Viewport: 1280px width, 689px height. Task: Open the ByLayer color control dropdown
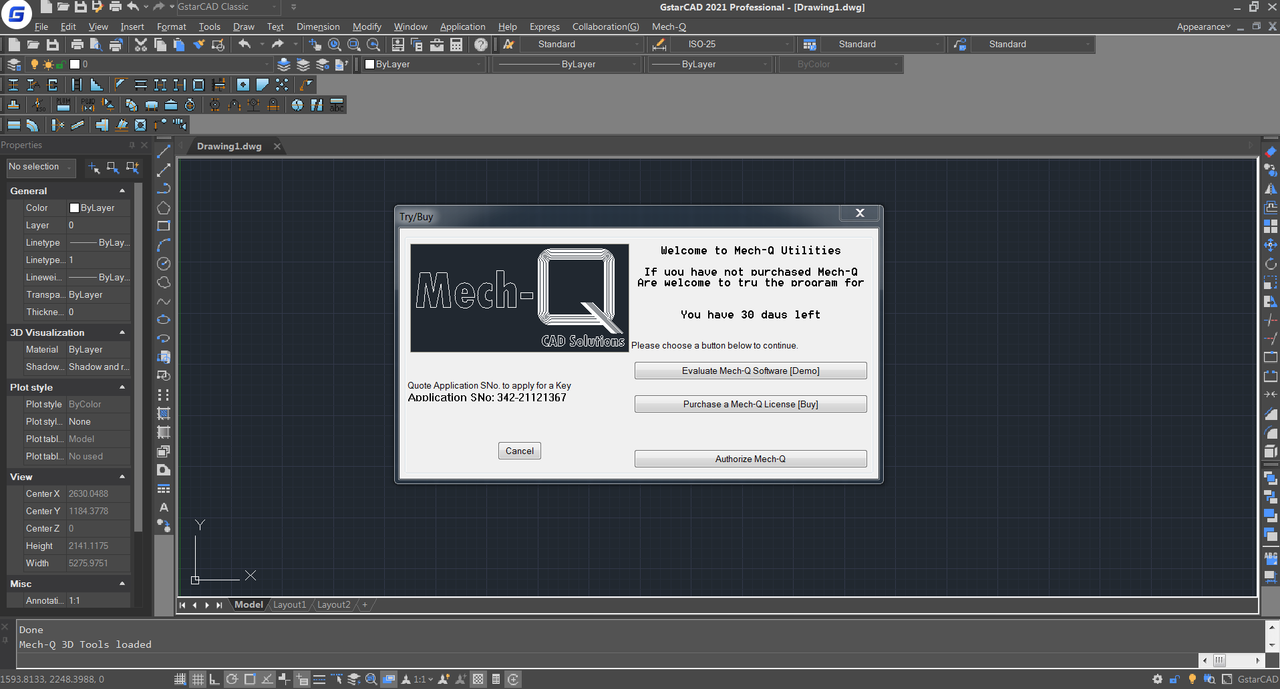[423, 64]
